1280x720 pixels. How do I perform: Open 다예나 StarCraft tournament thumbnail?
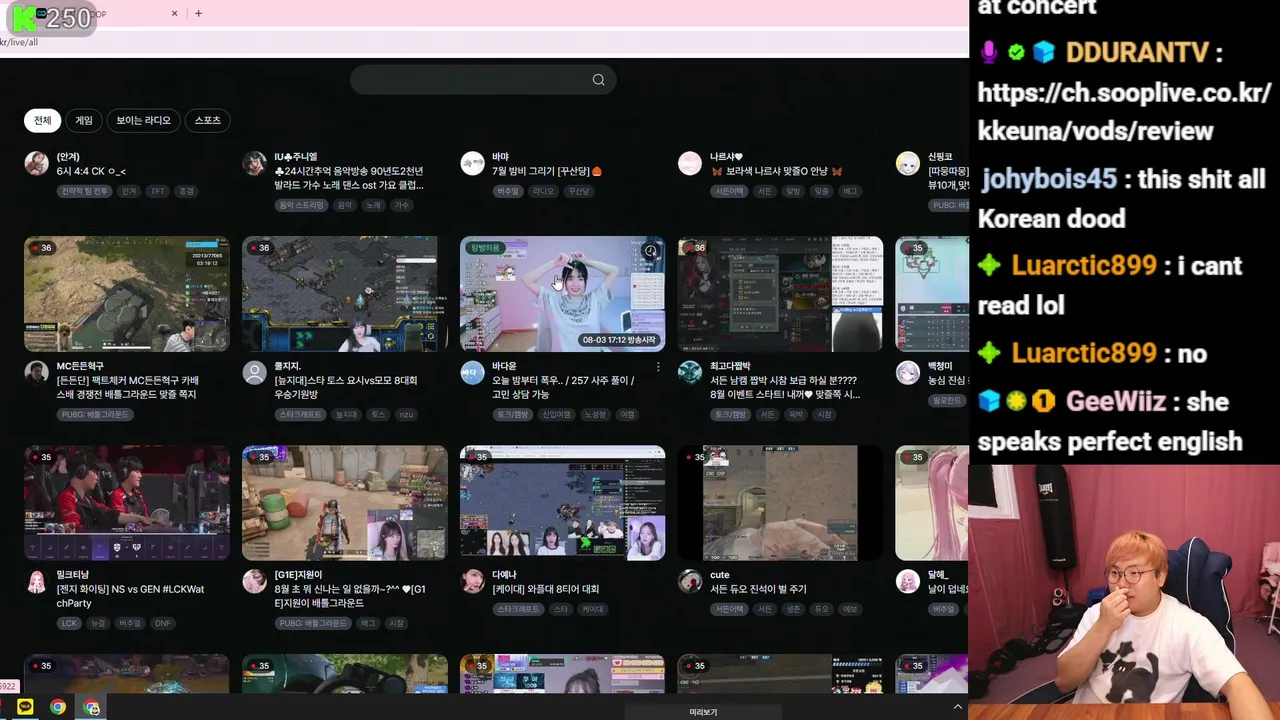coord(563,503)
